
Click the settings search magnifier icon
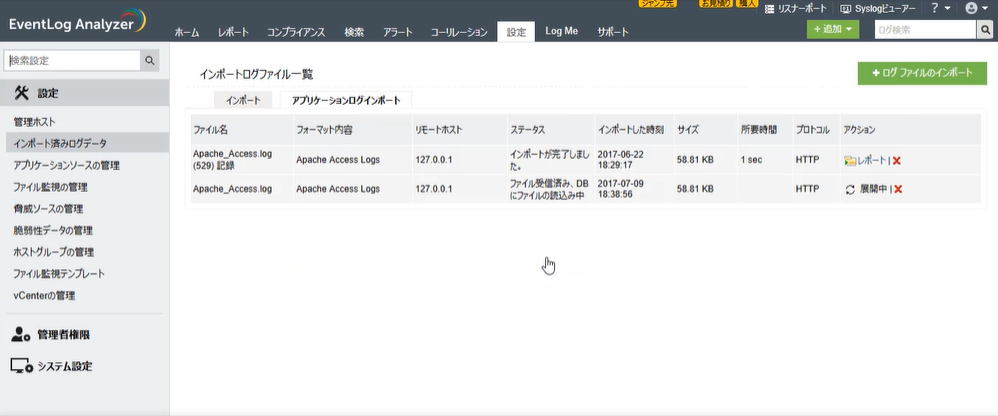150,60
